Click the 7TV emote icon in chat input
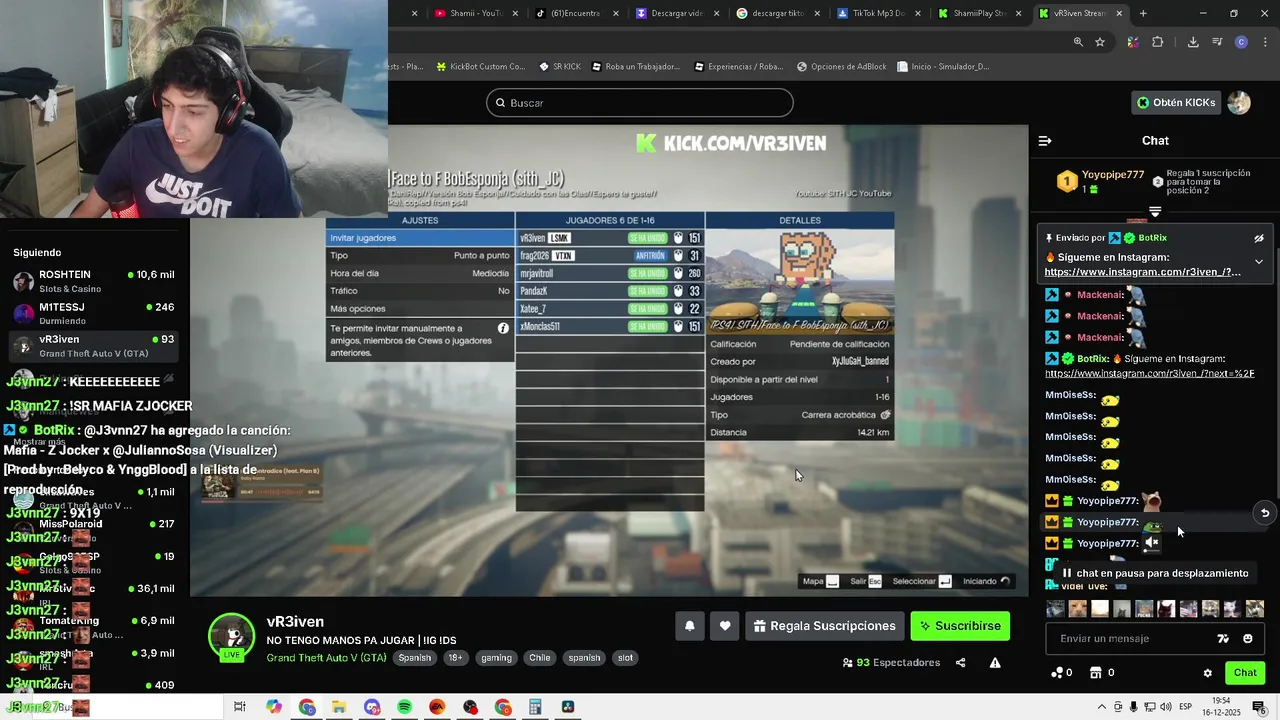The image size is (1280, 720). [x=1222, y=638]
